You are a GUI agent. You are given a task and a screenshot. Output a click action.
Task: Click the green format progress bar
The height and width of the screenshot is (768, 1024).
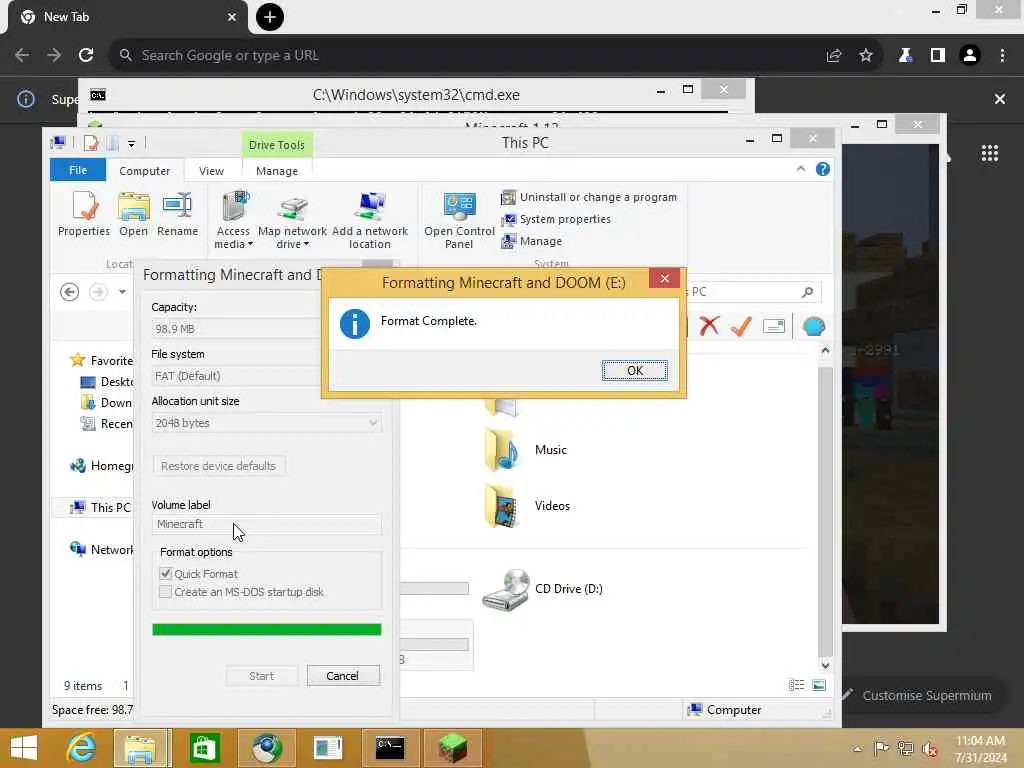pos(266,630)
